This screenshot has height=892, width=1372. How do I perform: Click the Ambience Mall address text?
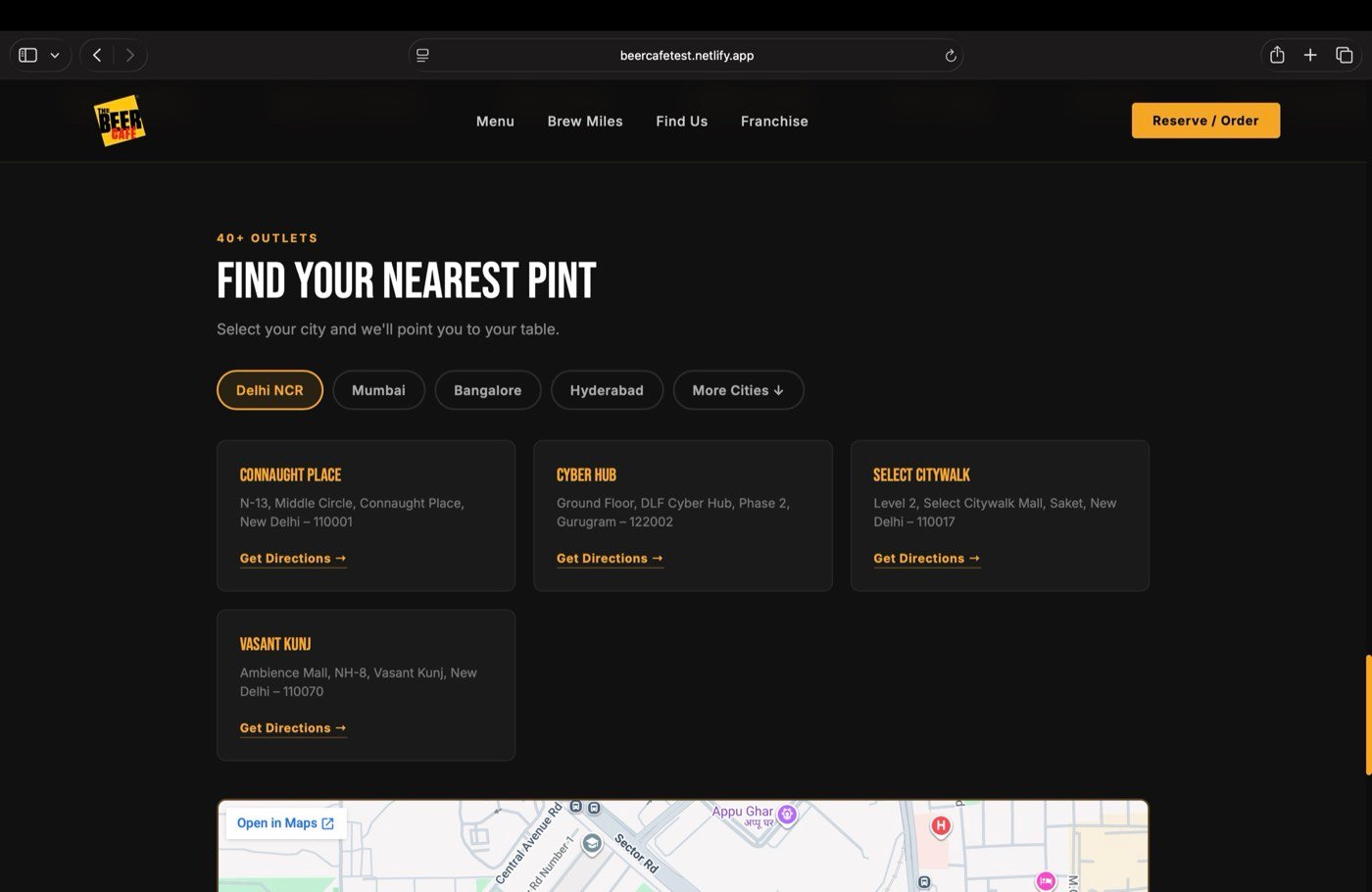click(359, 682)
